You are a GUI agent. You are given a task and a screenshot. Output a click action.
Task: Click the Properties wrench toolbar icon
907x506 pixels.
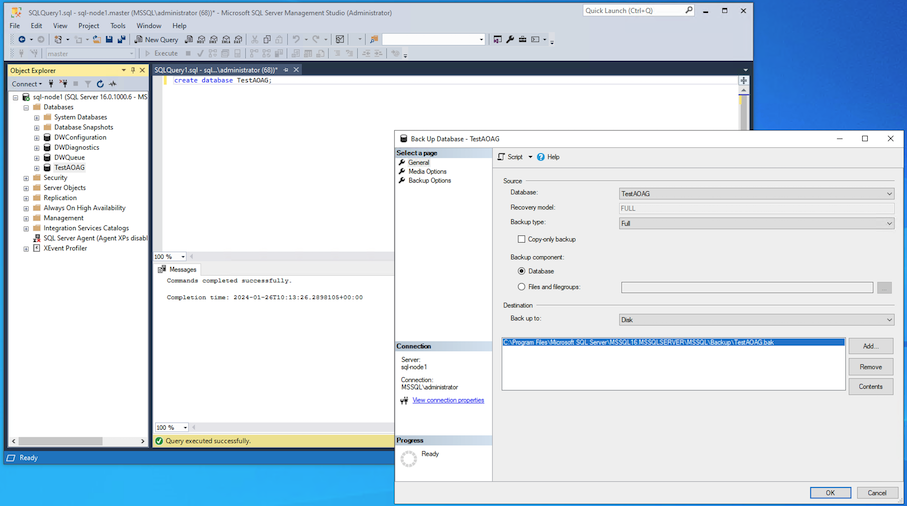point(510,39)
